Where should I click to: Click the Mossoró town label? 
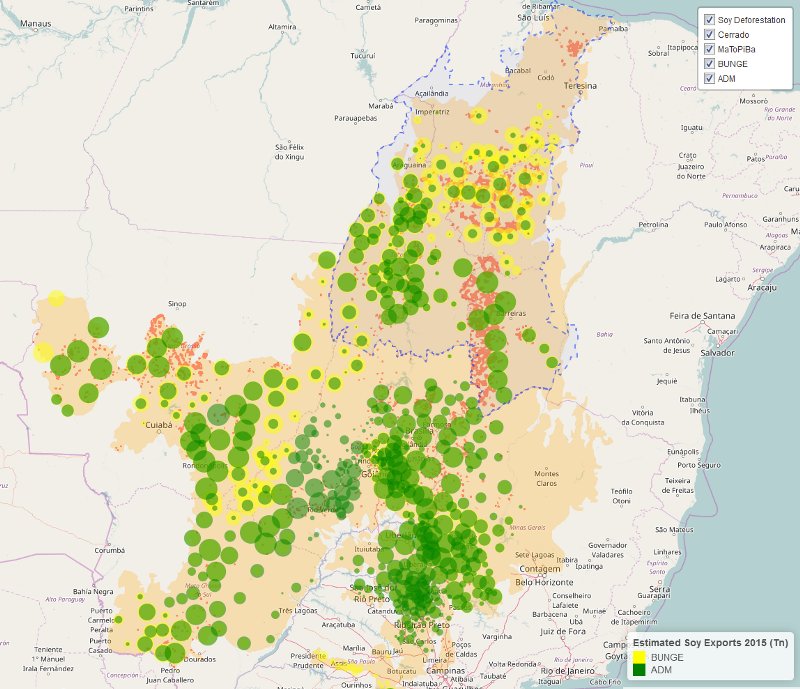[754, 101]
